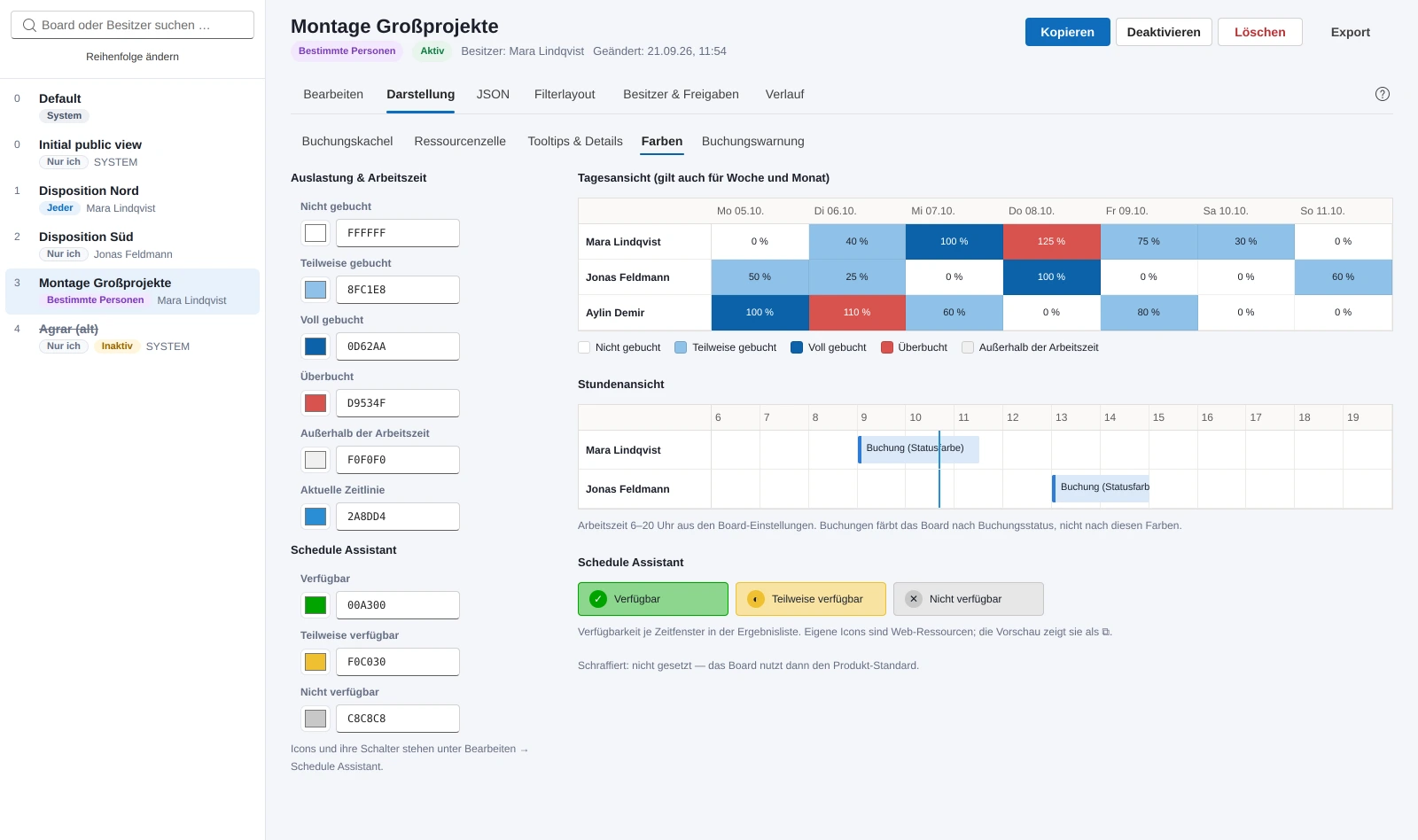
Task: Edit the 8FC1E8 hex color field
Action: pyautogui.click(x=398, y=290)
